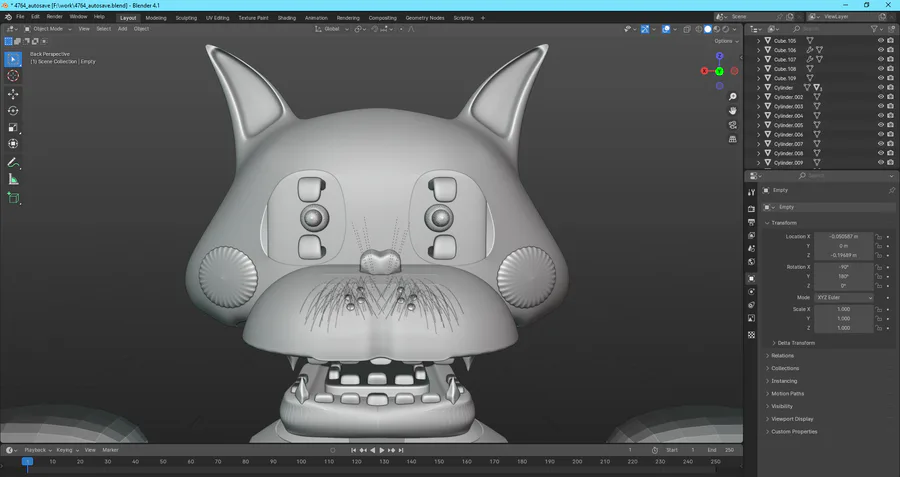Hide Cylinder.004 in outliner
Image resolution: width=900 pixels, height=477 pixels.
click(x=880, y=116)
